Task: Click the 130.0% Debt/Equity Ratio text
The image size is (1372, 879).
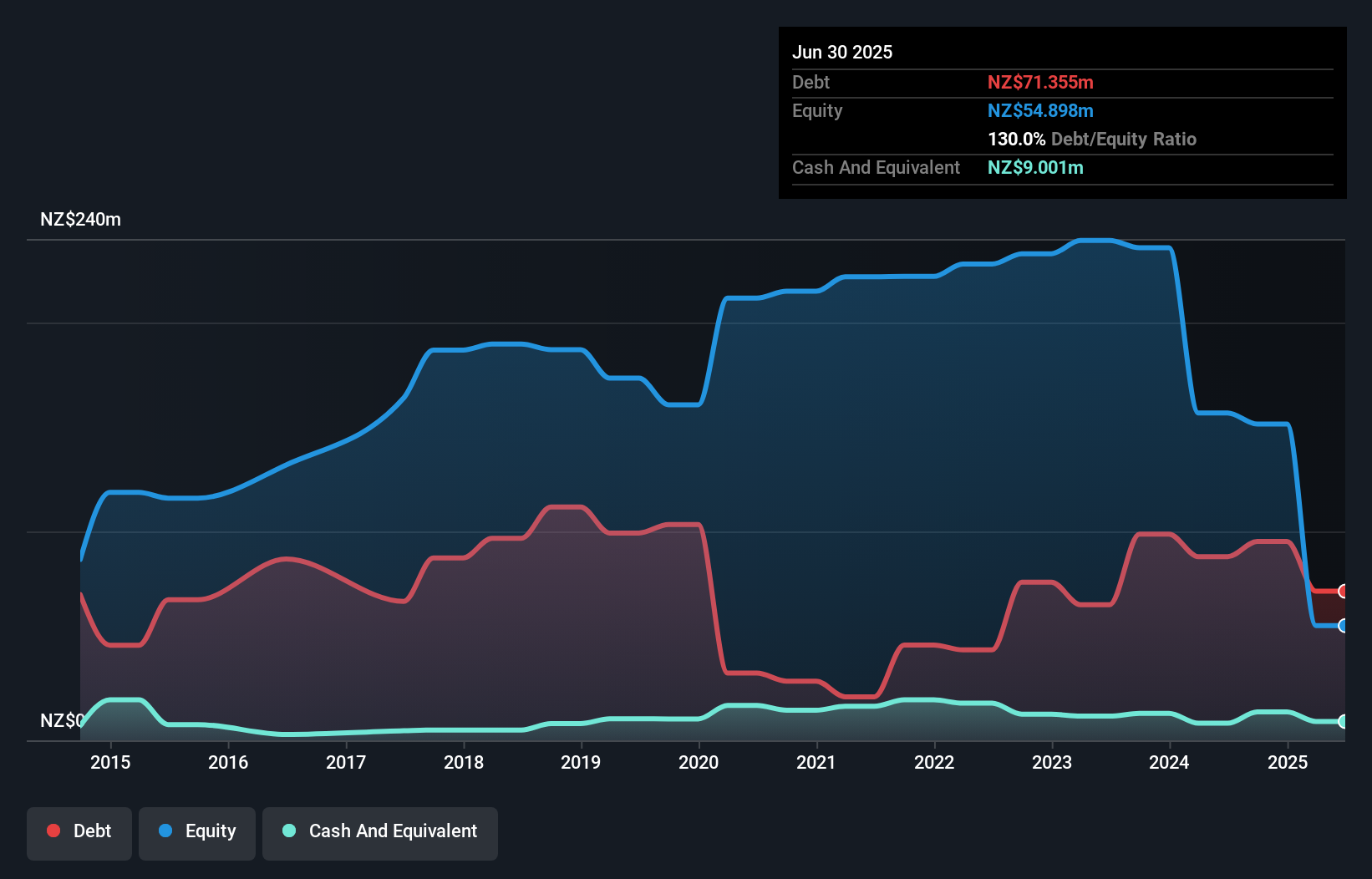Action: tap(1092, 139)
